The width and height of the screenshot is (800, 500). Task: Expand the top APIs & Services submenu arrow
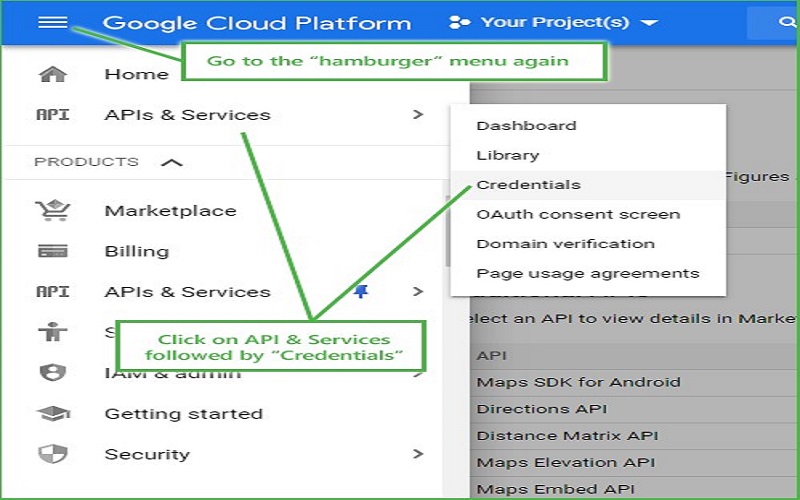418,114
